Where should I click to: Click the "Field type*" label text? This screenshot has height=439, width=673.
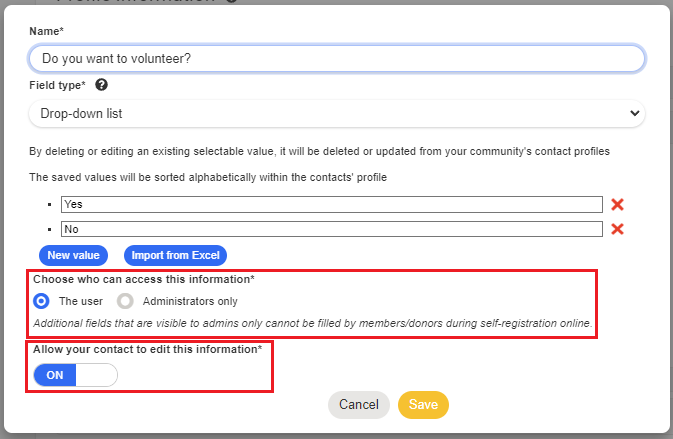[x=57, y=86]
